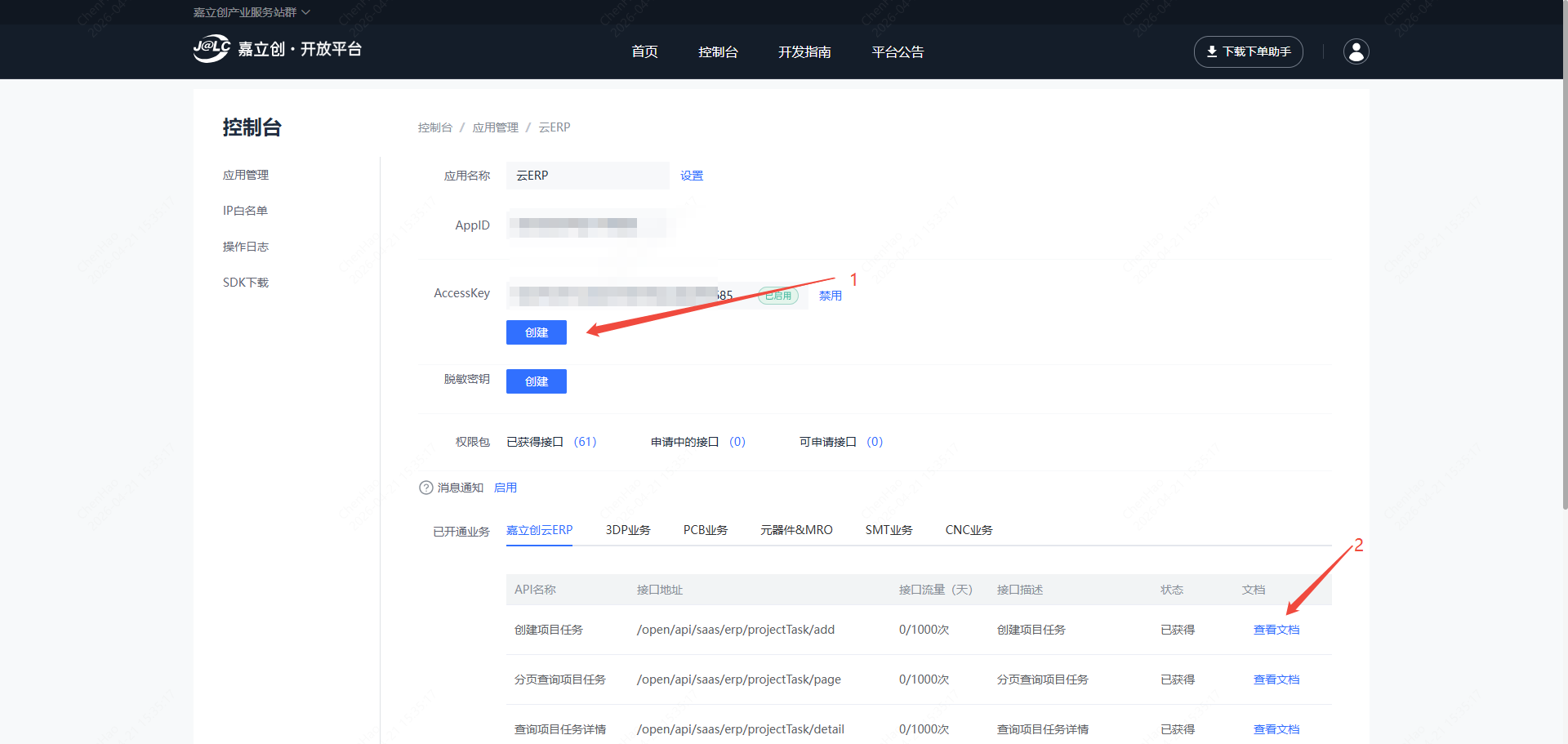The image size is (1568, 744).
Task: Switch to the SMT业务 tab
Action: point(889,530)
